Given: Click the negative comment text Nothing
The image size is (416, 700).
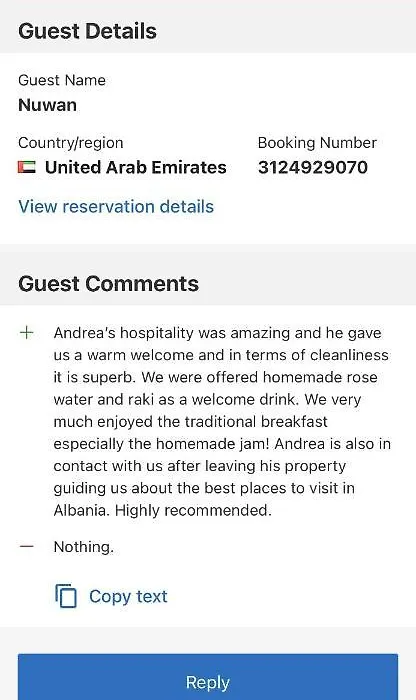Looking at the screenshot, I should (x=84, y=547).
